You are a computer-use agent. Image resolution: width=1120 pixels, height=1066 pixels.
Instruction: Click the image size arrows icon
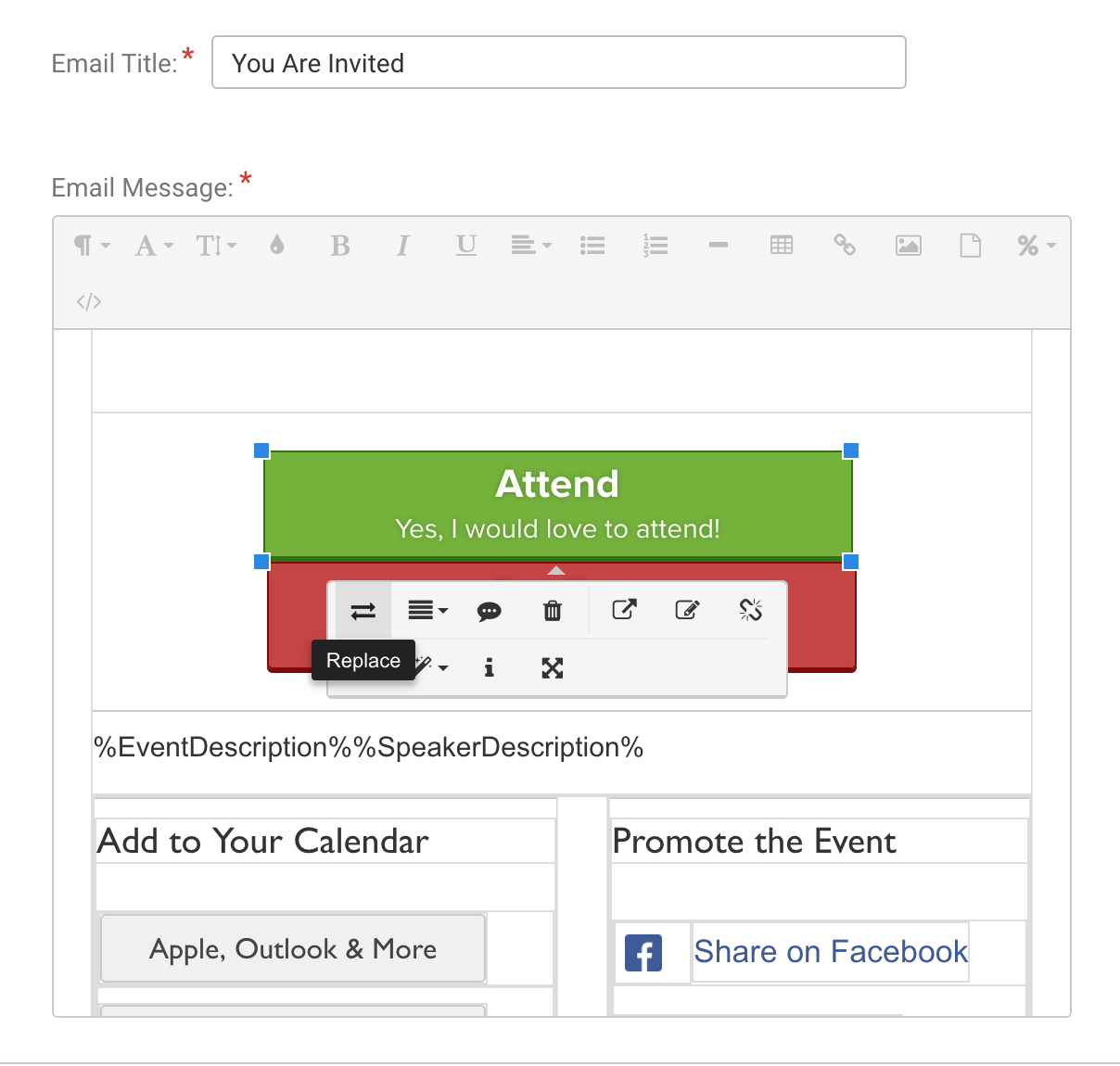(553, 667)
